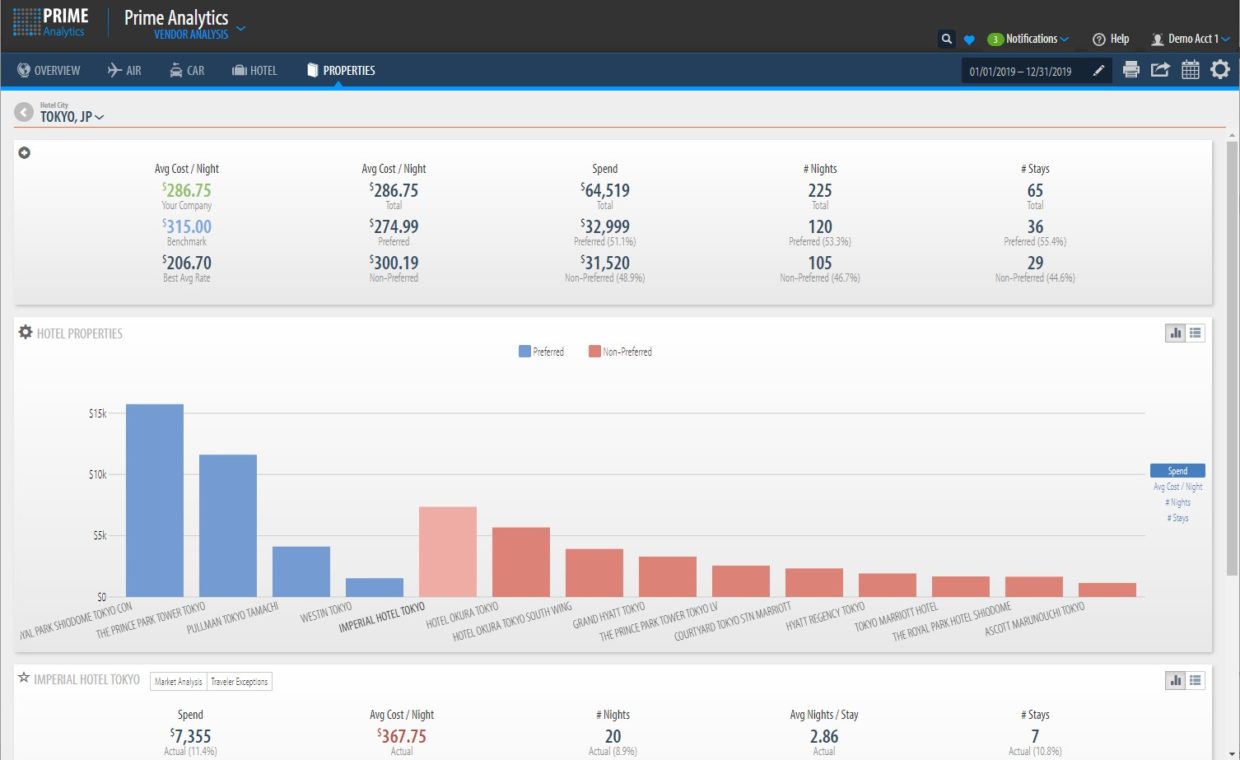Expand the Vendor Analysis module chevron
Screen dimensions: 1240x760
pos(241,28)
